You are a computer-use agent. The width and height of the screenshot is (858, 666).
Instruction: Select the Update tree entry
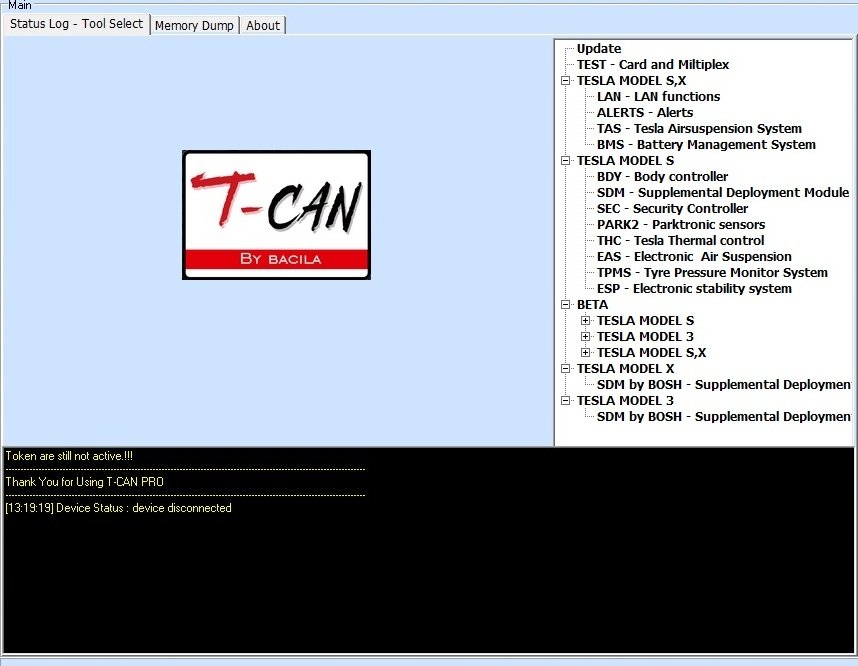pos(599,49)
